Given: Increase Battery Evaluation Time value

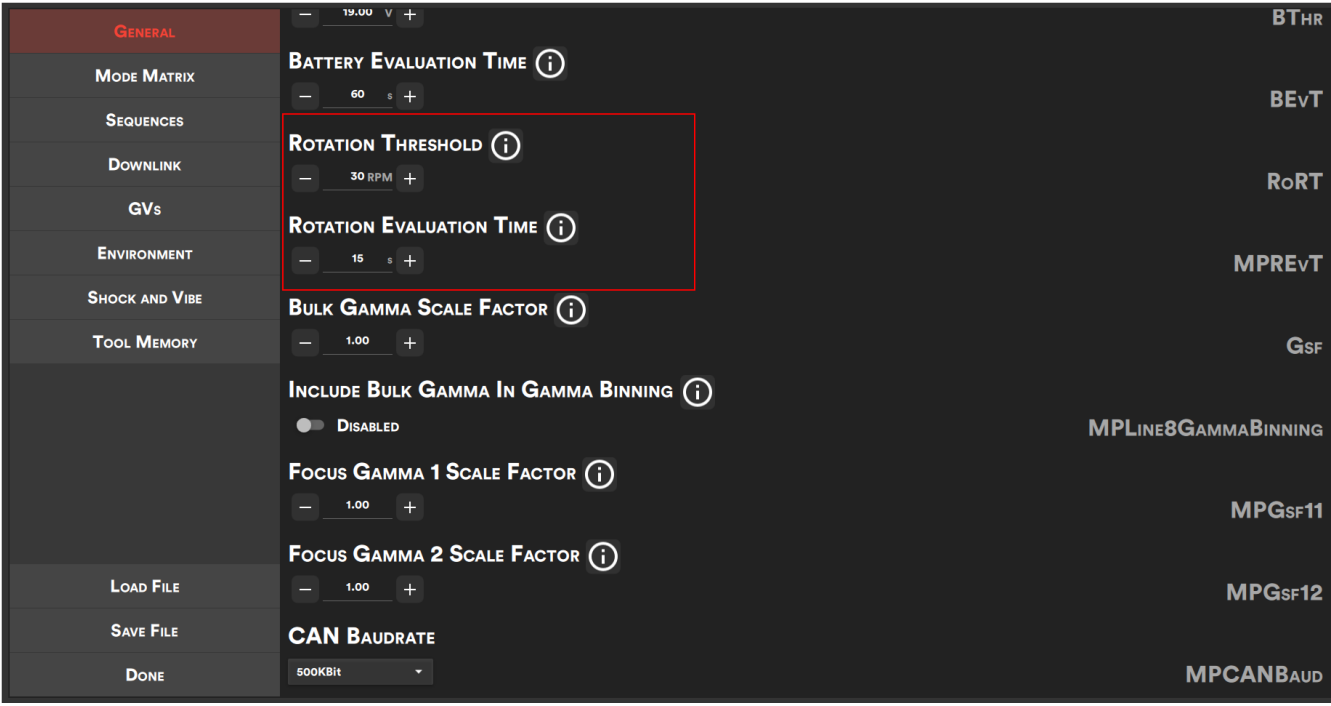Looking at the screenshot, I should coord(410,97).
